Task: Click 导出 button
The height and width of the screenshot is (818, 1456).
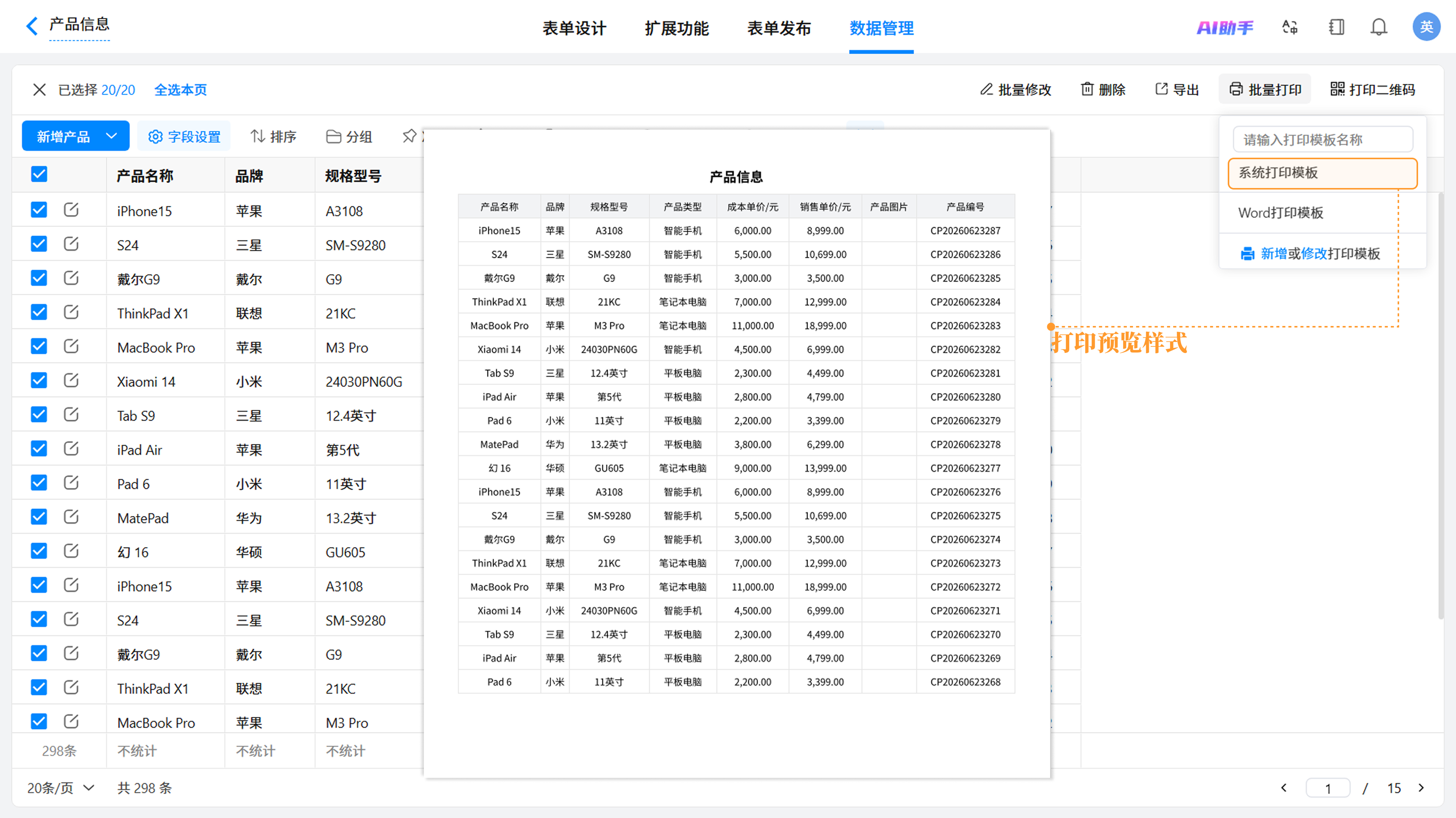Action: (1177, 90)
